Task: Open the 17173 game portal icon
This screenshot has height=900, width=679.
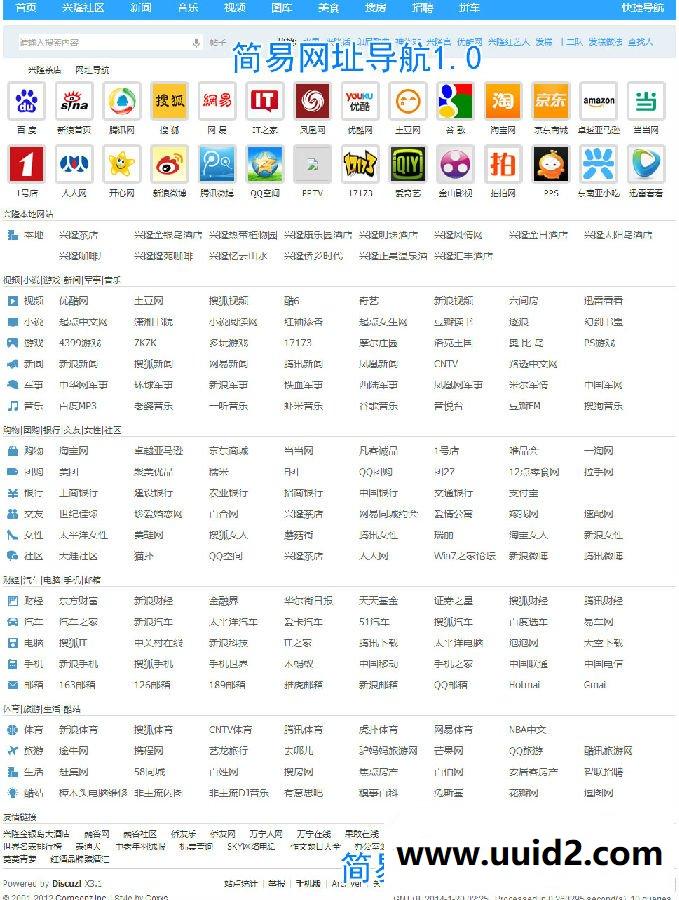Action: click(x=360, y=164)
